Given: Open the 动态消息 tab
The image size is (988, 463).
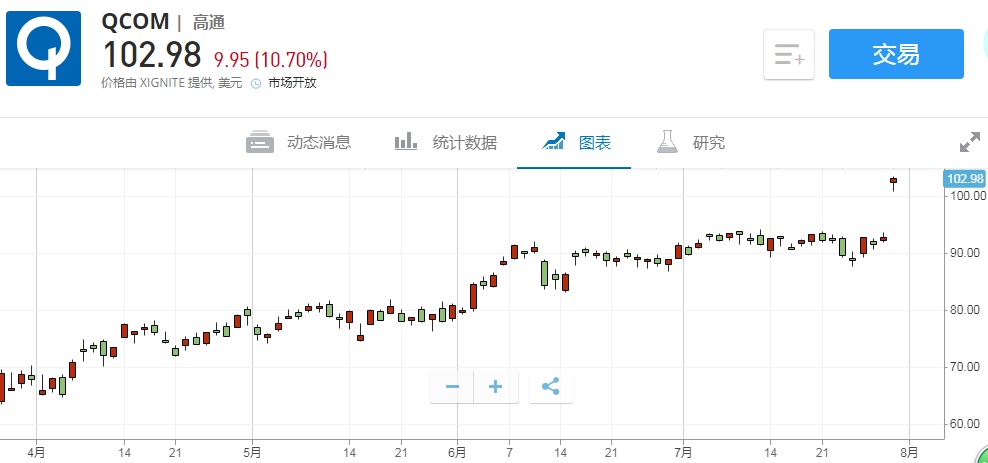Looking at the screenshot, I should 299,142.
